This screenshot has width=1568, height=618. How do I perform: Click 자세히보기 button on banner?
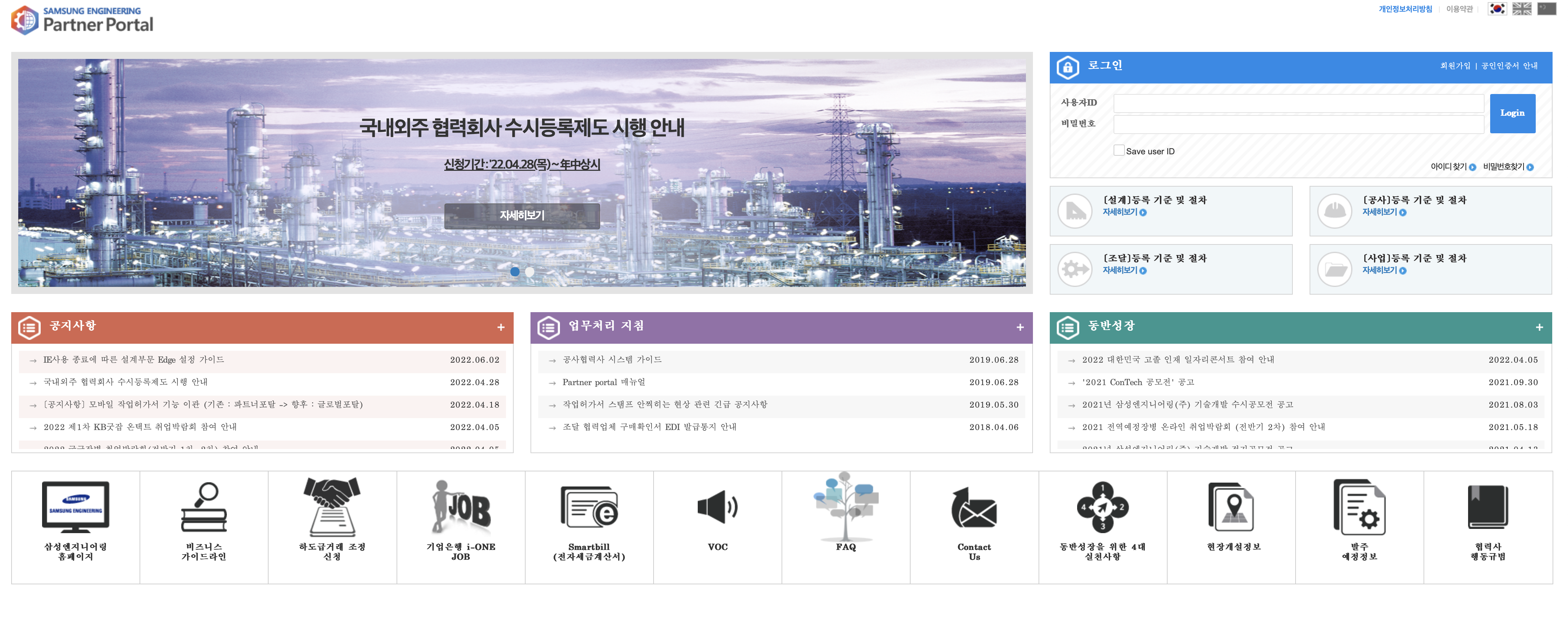(522, 216)
